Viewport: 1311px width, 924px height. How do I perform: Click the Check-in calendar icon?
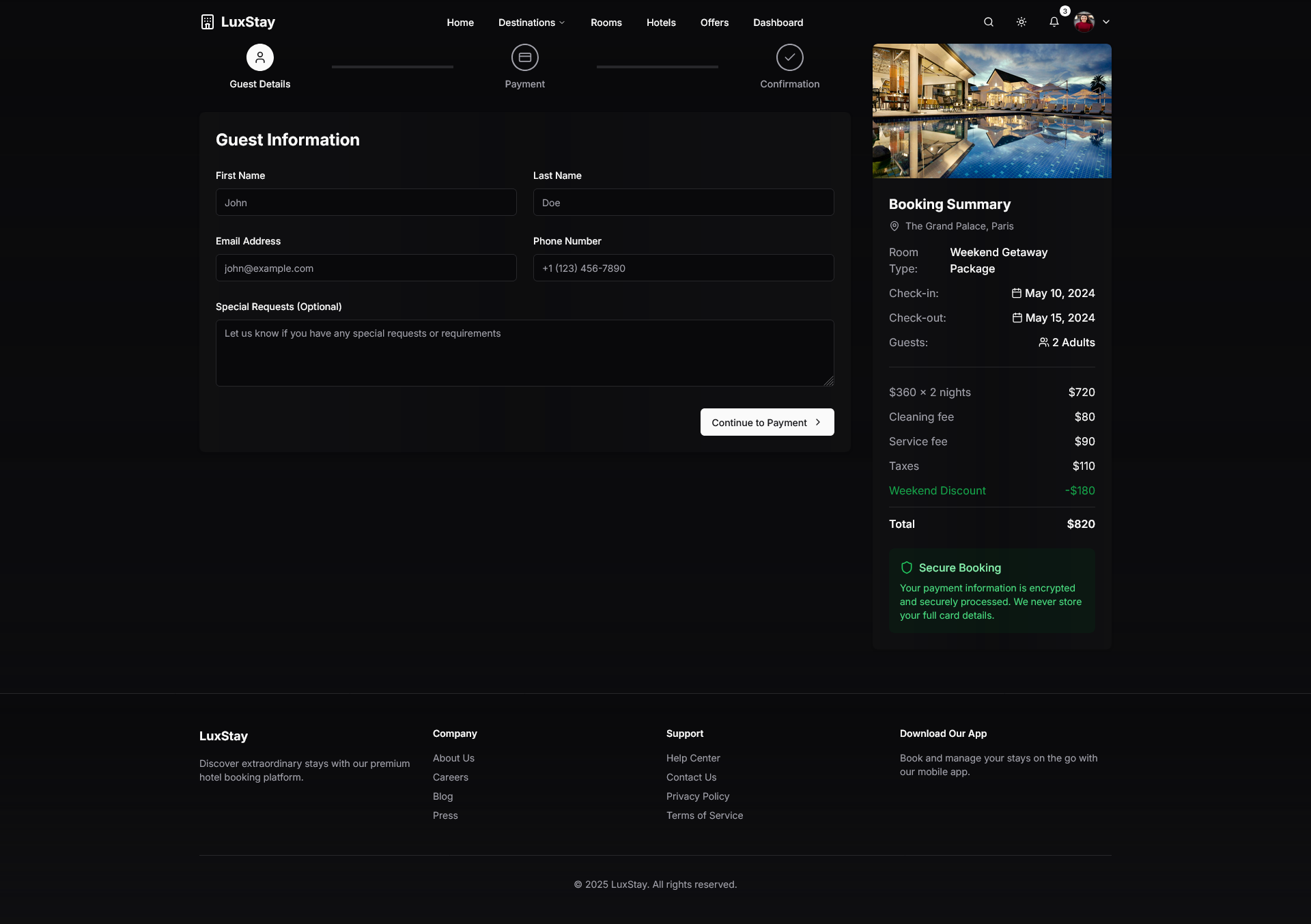coord(1017,293)
